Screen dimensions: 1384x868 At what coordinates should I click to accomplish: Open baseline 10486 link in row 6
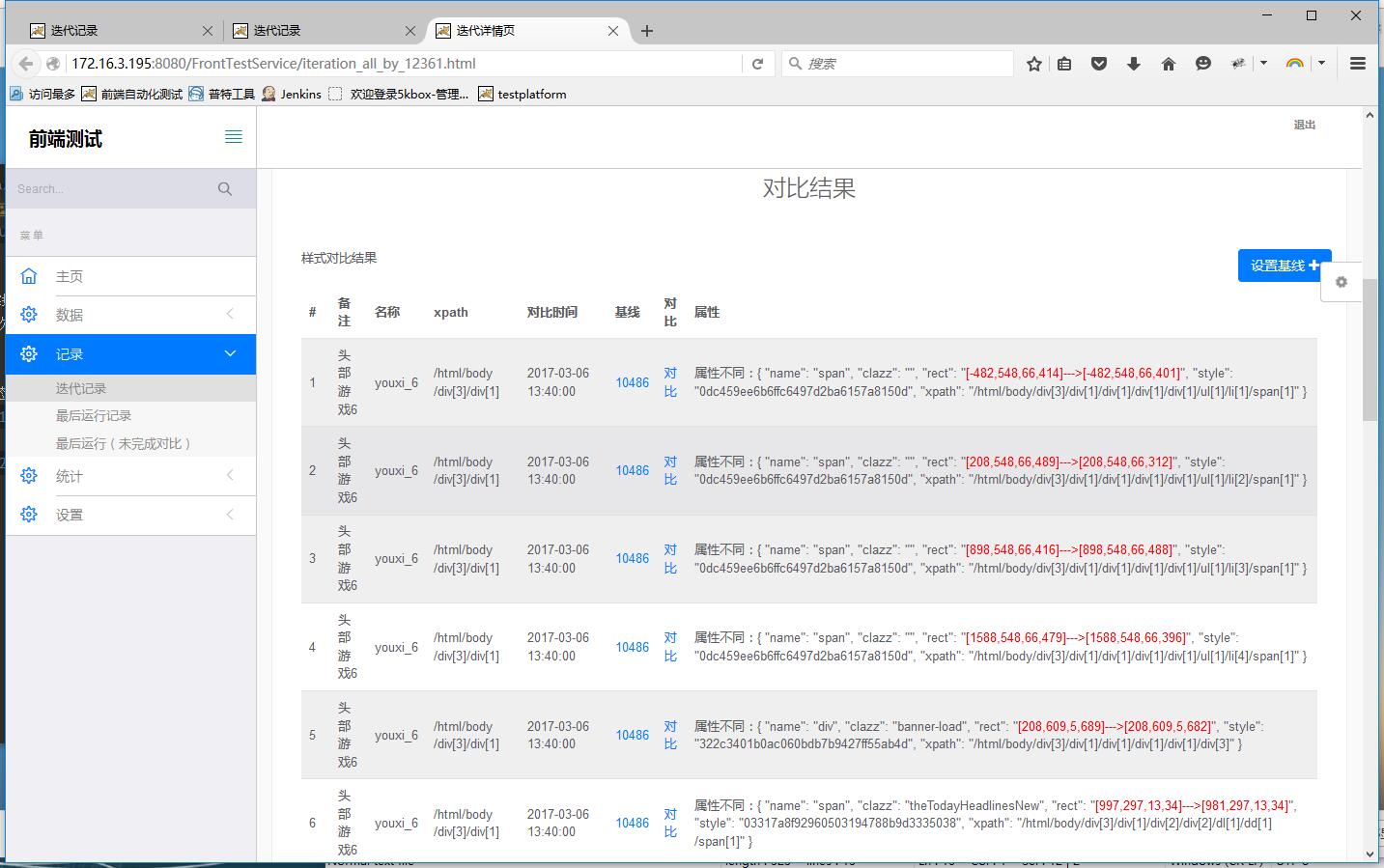(633, 823)
